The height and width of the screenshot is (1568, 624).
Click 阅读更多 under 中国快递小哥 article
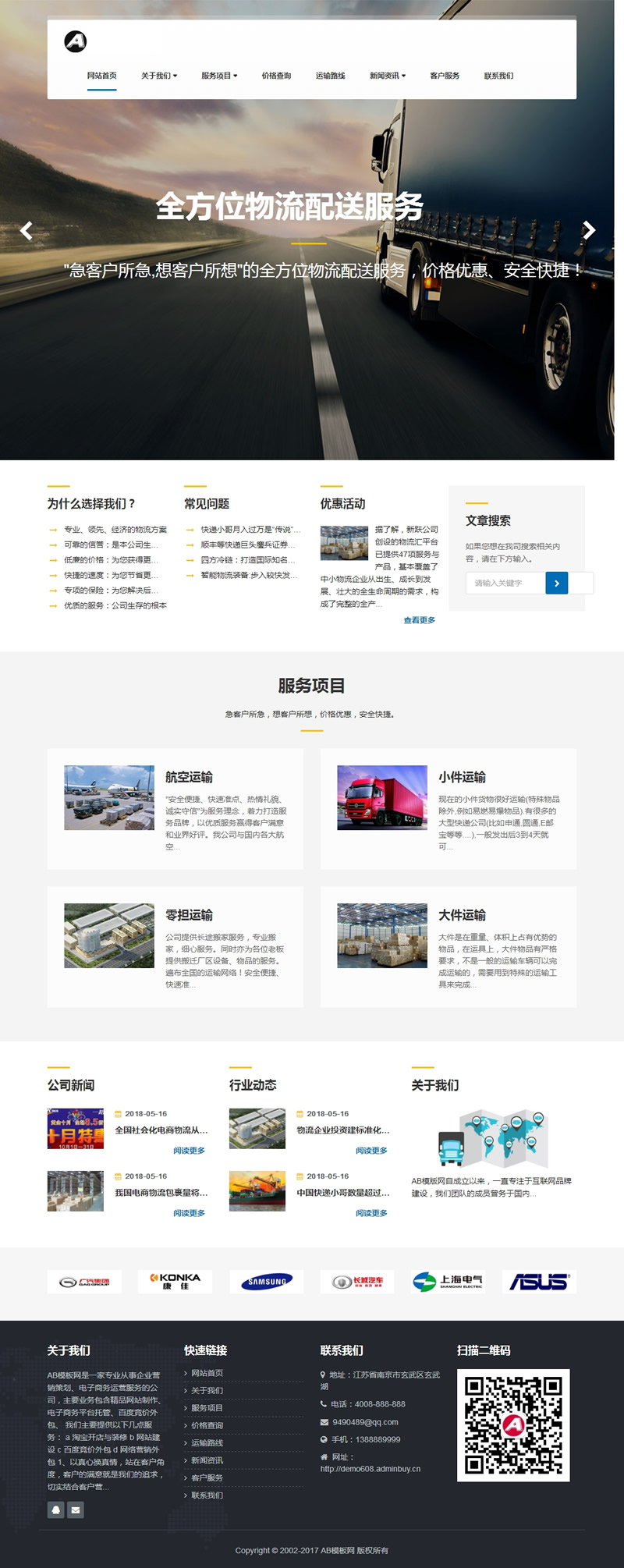click(x=371, y=1213)
